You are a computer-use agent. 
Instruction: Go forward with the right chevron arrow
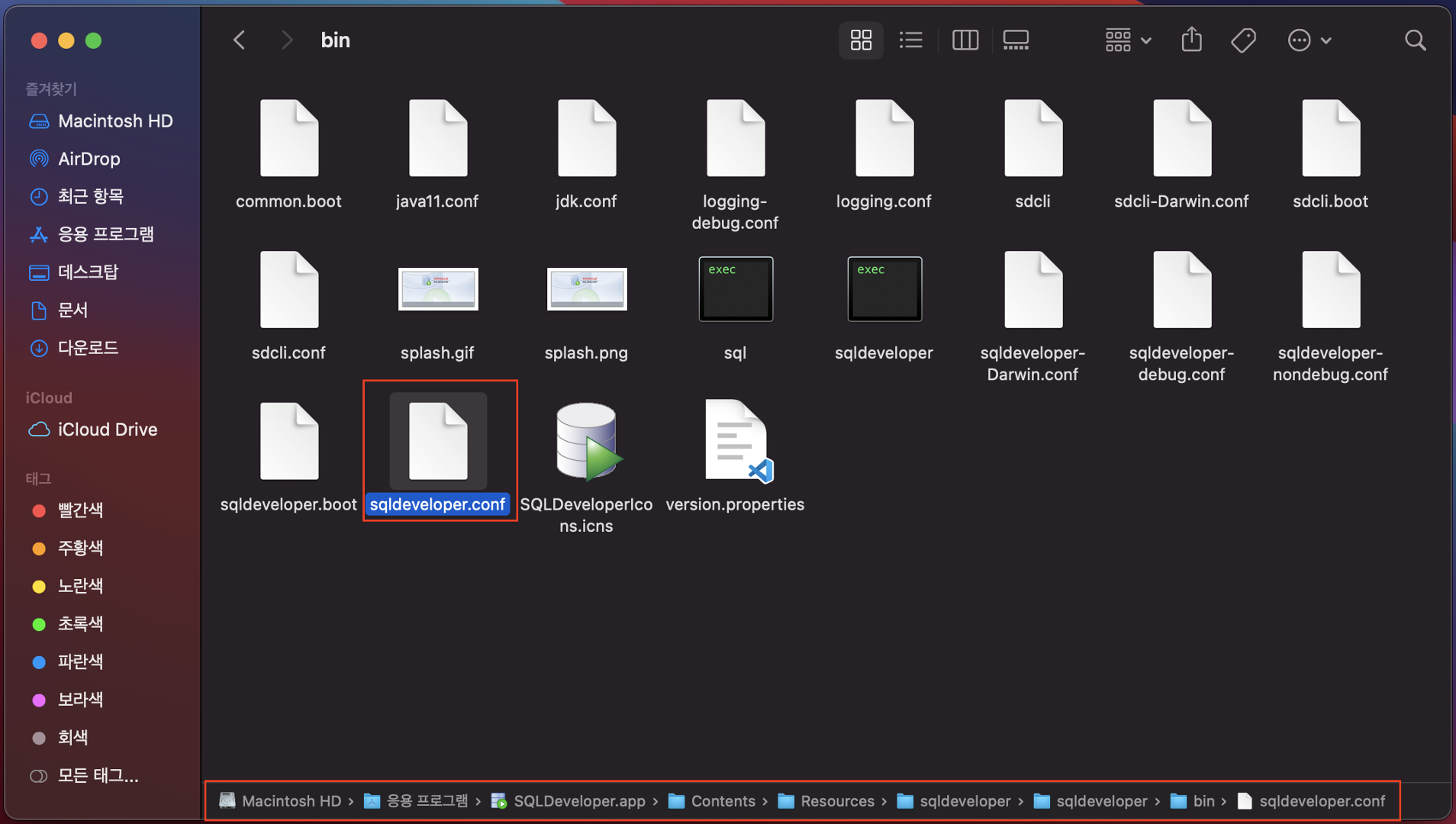pyautogui.click(x=286, y=40)
